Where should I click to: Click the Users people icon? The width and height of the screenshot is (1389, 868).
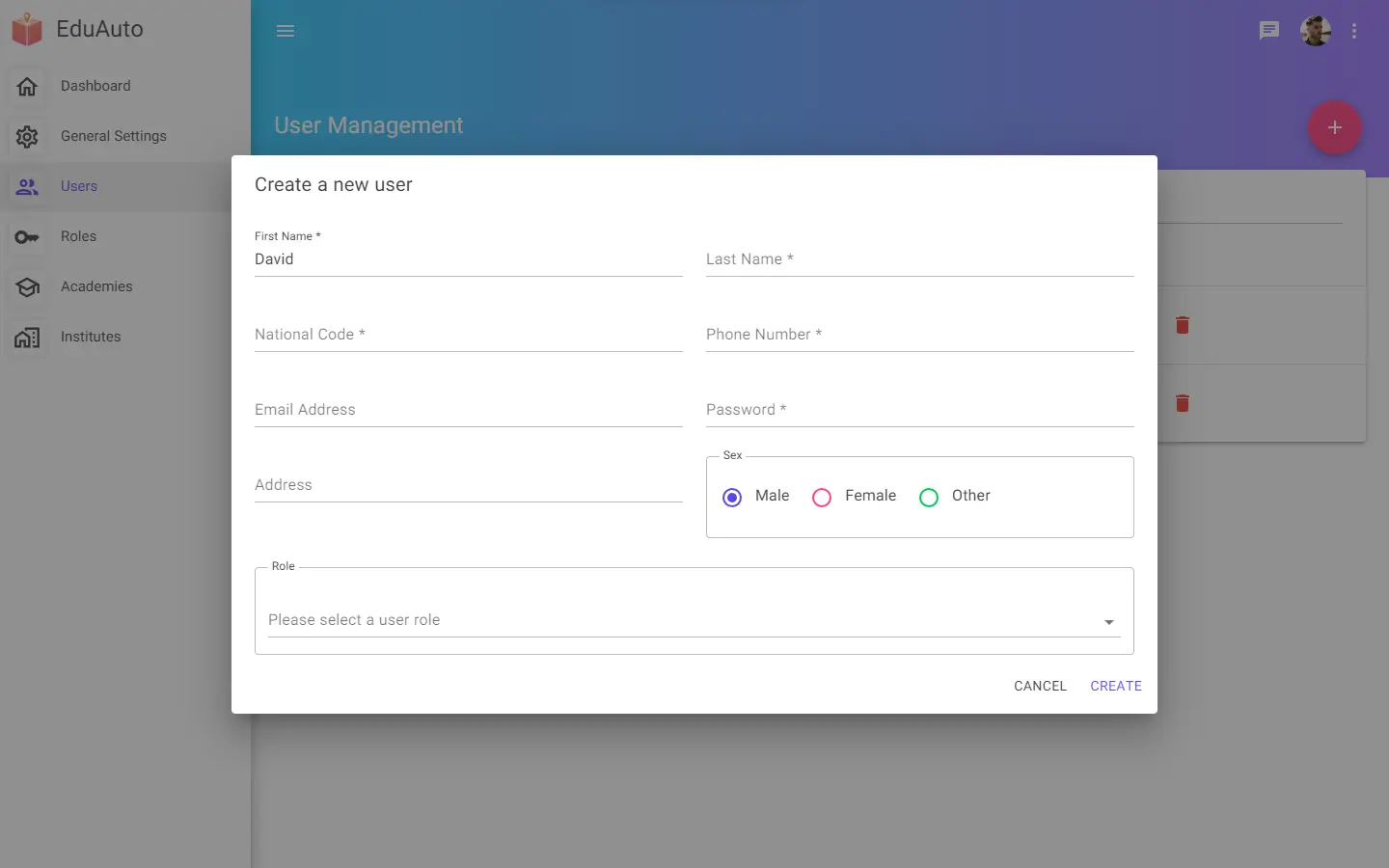coord(27,186)
